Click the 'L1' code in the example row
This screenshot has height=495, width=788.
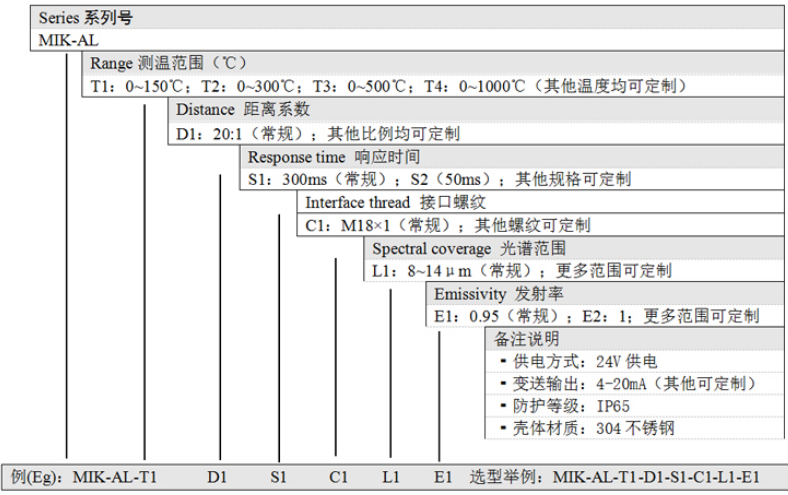(x=390, y=477)
